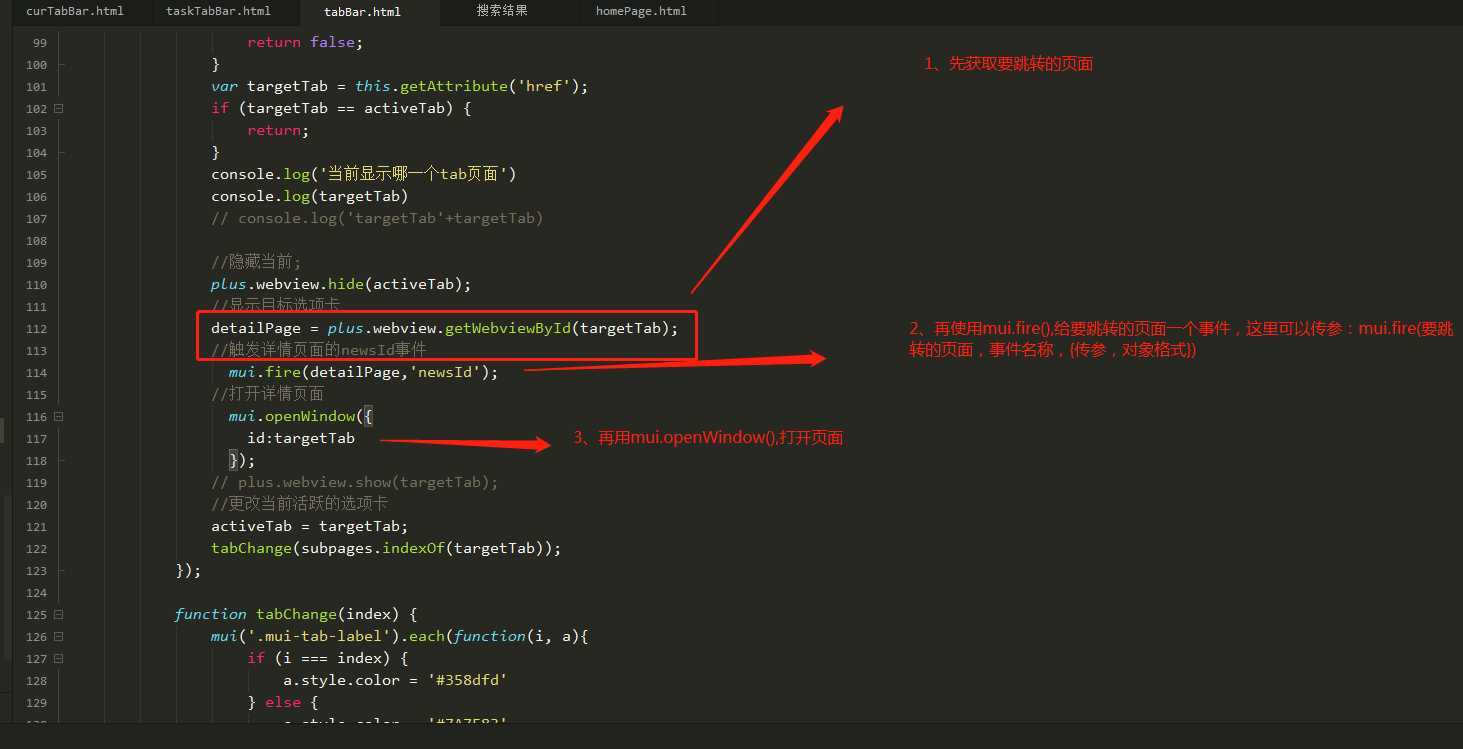Image resolution: width=1463 pixels, height=749 pixels.
Task: Collapse the if block at line 127
Action: pos(58,658)
